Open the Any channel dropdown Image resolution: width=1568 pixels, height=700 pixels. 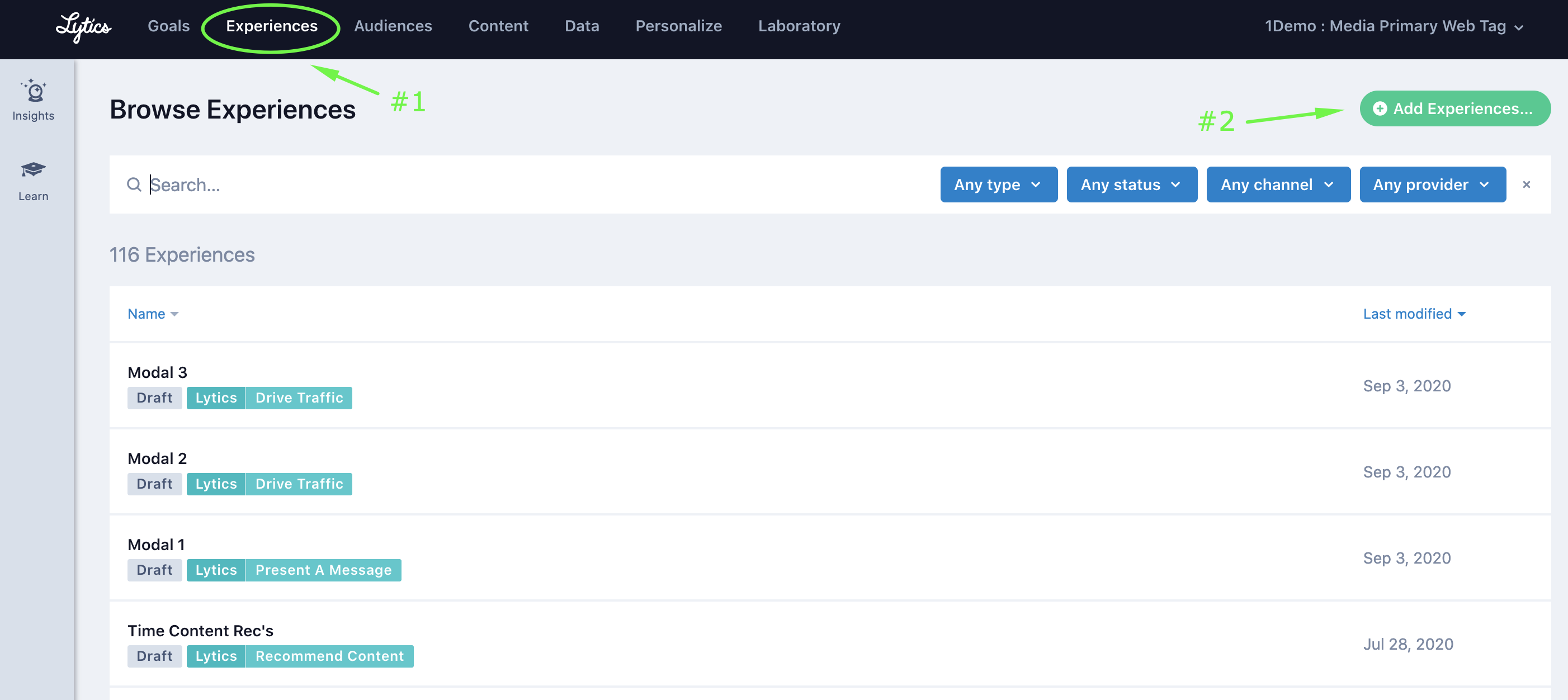click(x=1278, y=185)
